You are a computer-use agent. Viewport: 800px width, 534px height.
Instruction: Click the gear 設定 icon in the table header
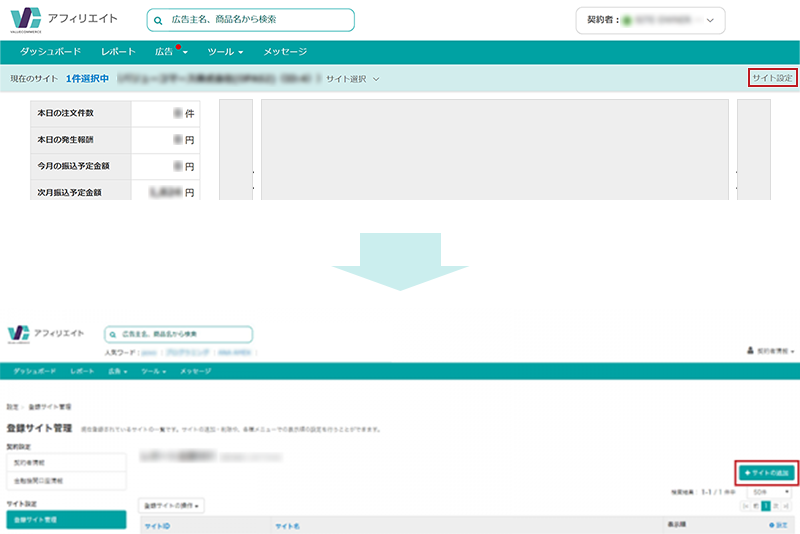771,525
